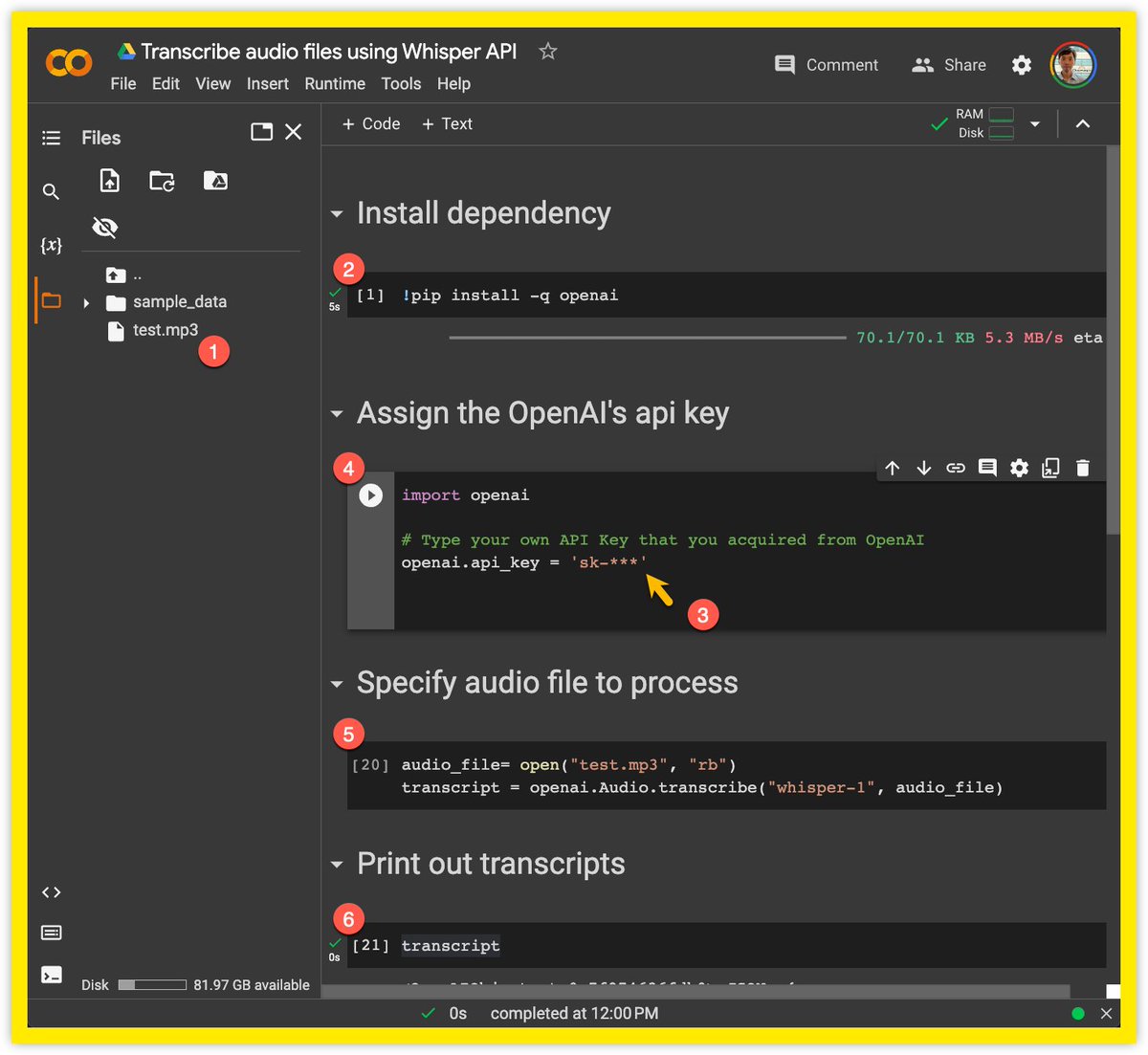
Task: Add a new Text cell
Action: click(447, 123)
